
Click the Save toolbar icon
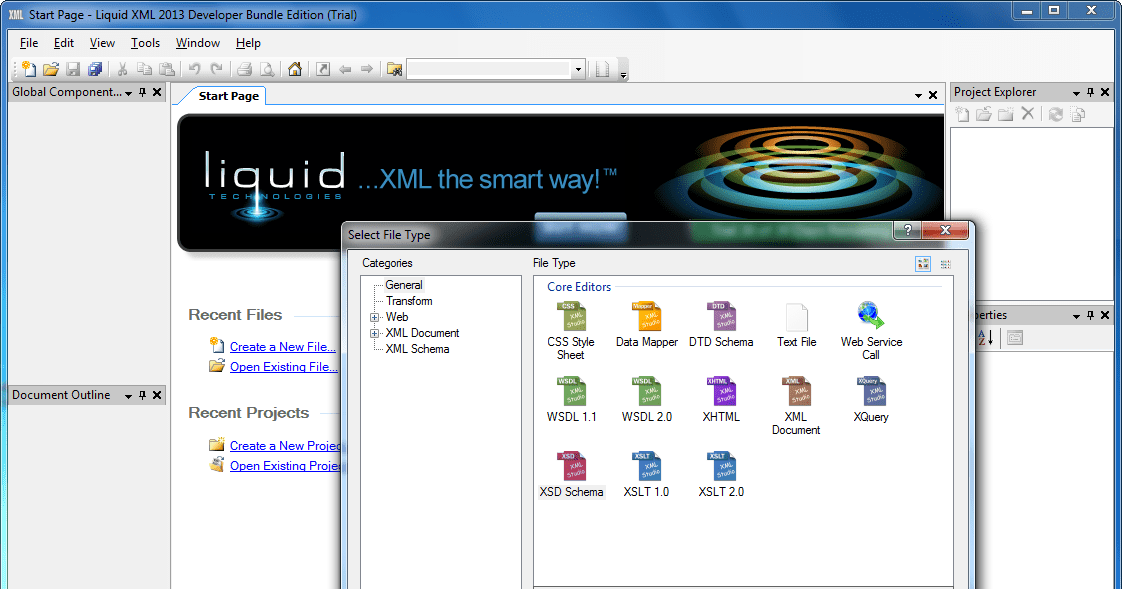[x=73, y=69]
